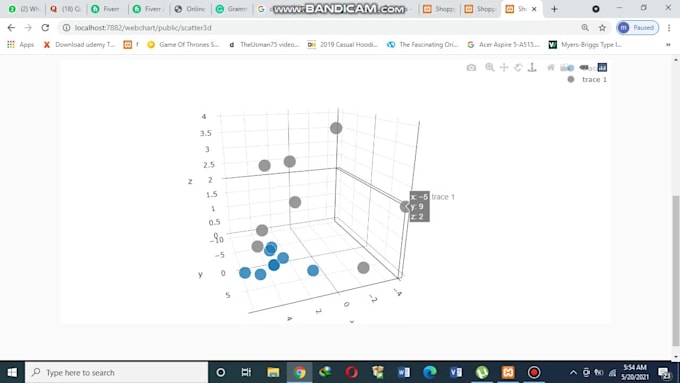Screen dimensions: 680x383
Task: Click the camera download-plot icon
Action: coord(471,67)
